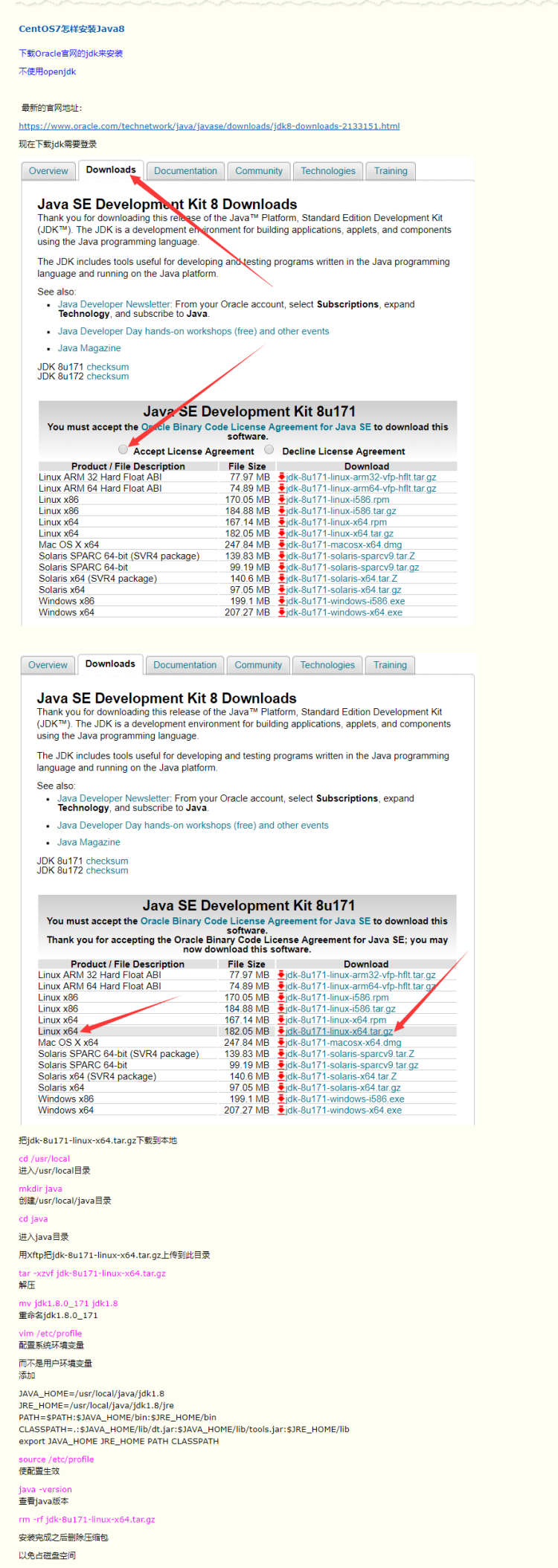Click download icon beside jdk-8u171-windows-x64.exe in first Oracle screenshot

(x=282, y=612)
